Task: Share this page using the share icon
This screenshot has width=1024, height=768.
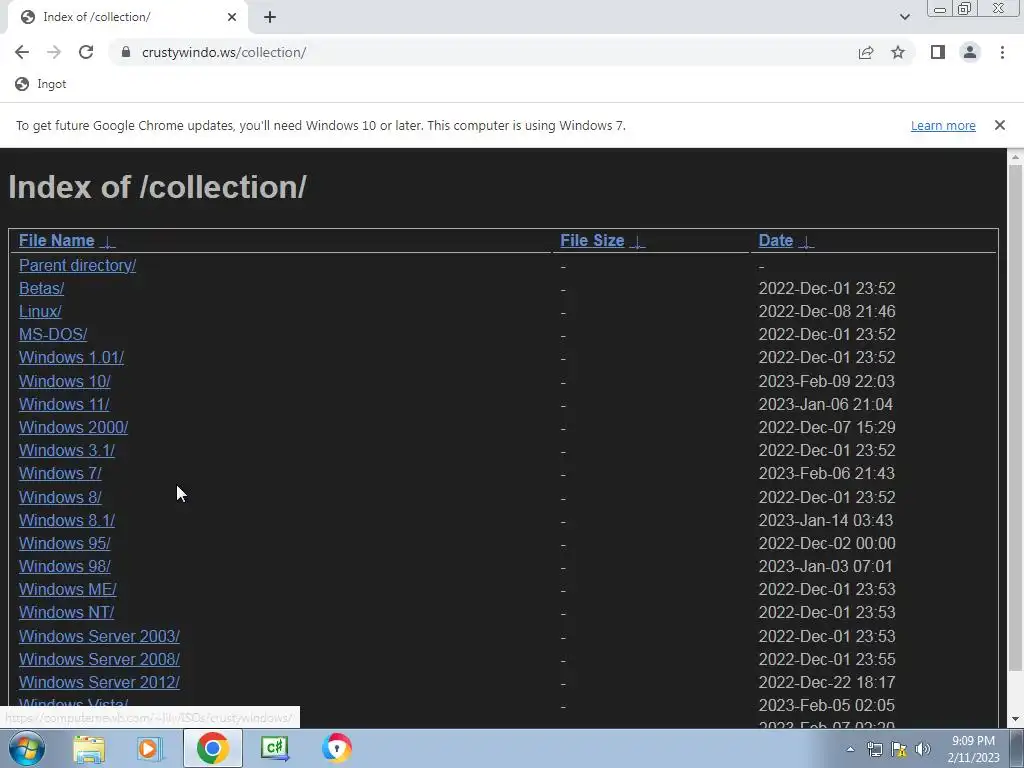Action: coord(866,52)
